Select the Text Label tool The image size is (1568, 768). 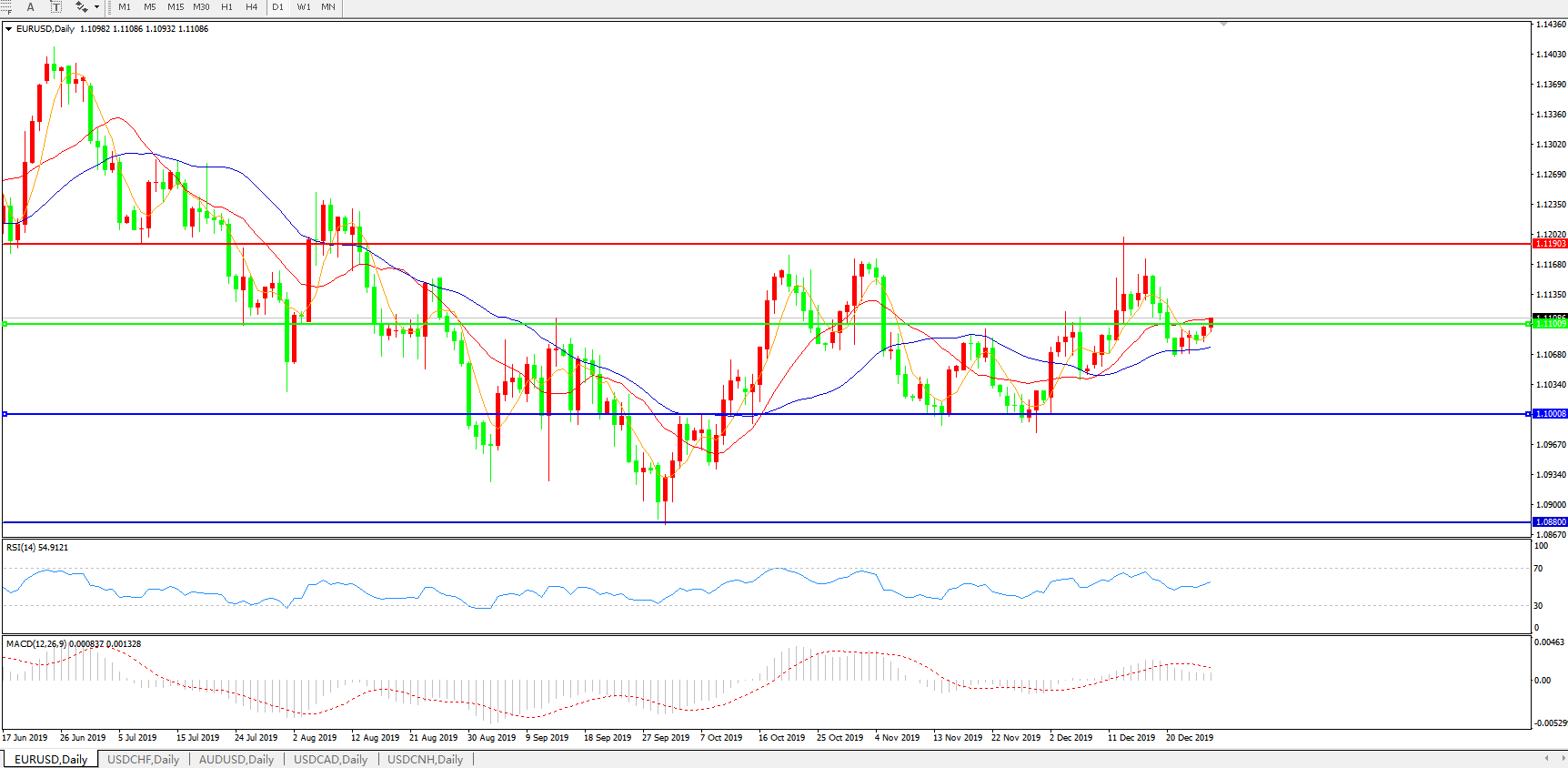(x=55, y=7)
